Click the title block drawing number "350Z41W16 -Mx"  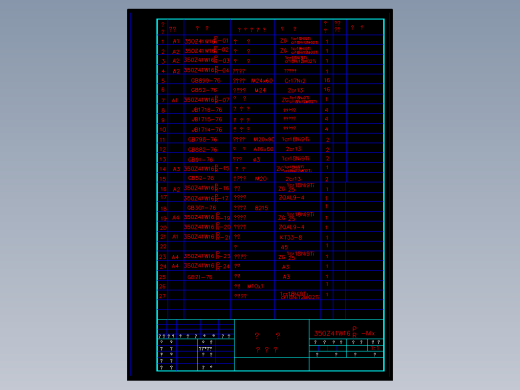(x=345, y=333)
